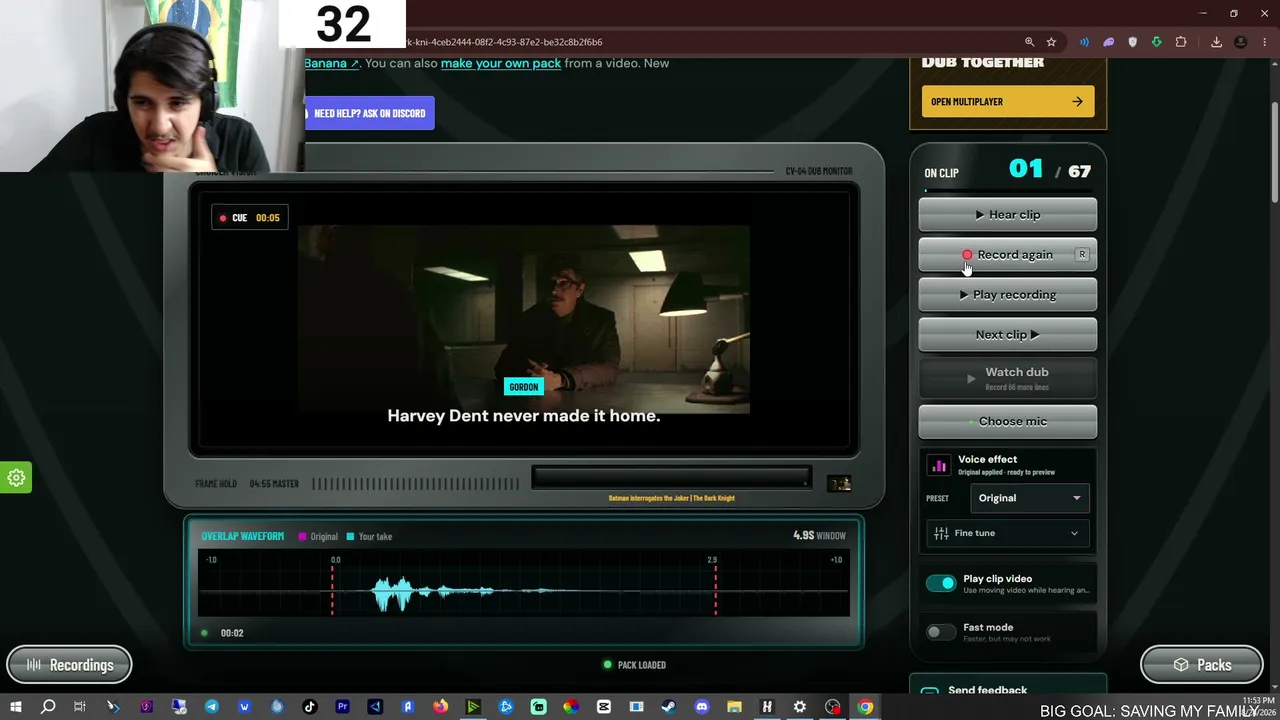Click Need Help? Ask on Discord button

(370, 113)
